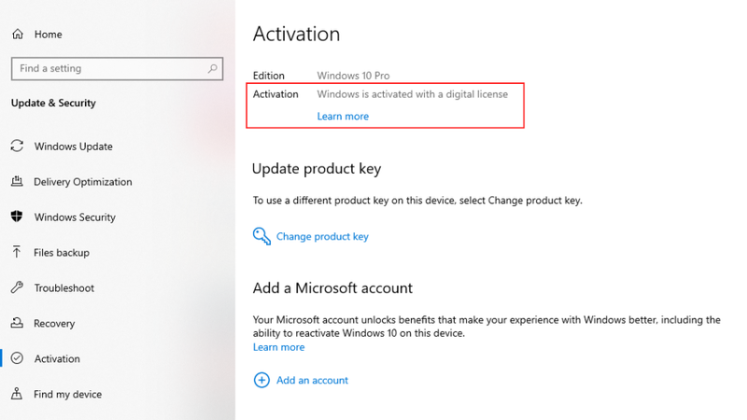Screen dimensions: 747x420
Task: Click the Windows Security shield icon
Action: pyautogui.click(x=17, y=217)
